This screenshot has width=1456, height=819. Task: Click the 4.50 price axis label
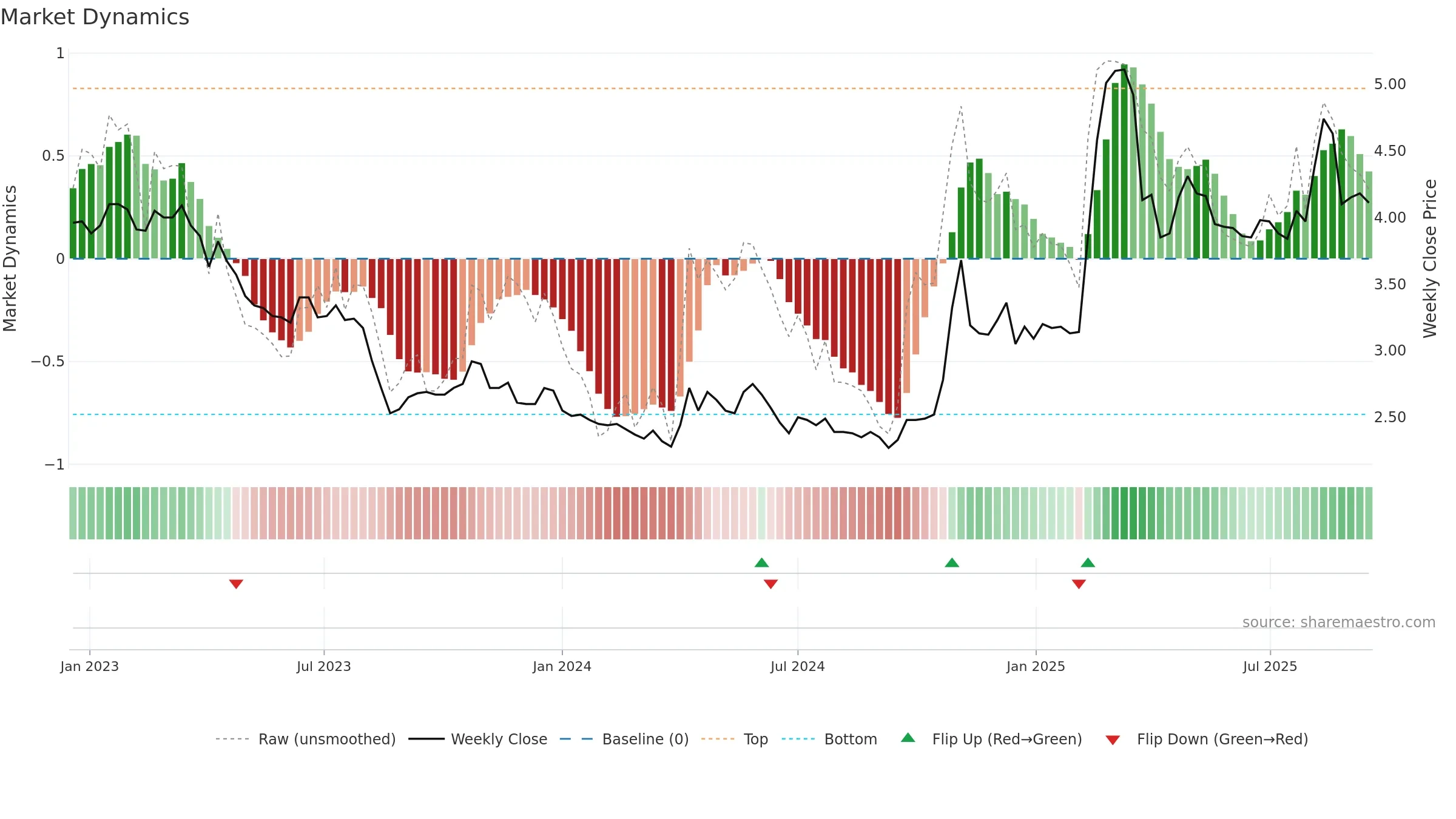[1390, 150]
